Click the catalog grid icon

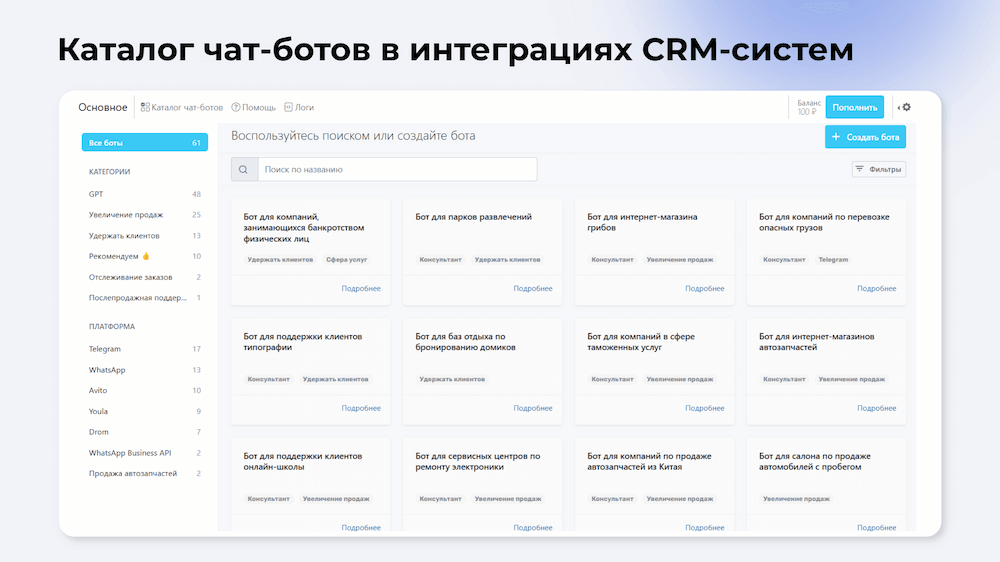pos(145,107)
